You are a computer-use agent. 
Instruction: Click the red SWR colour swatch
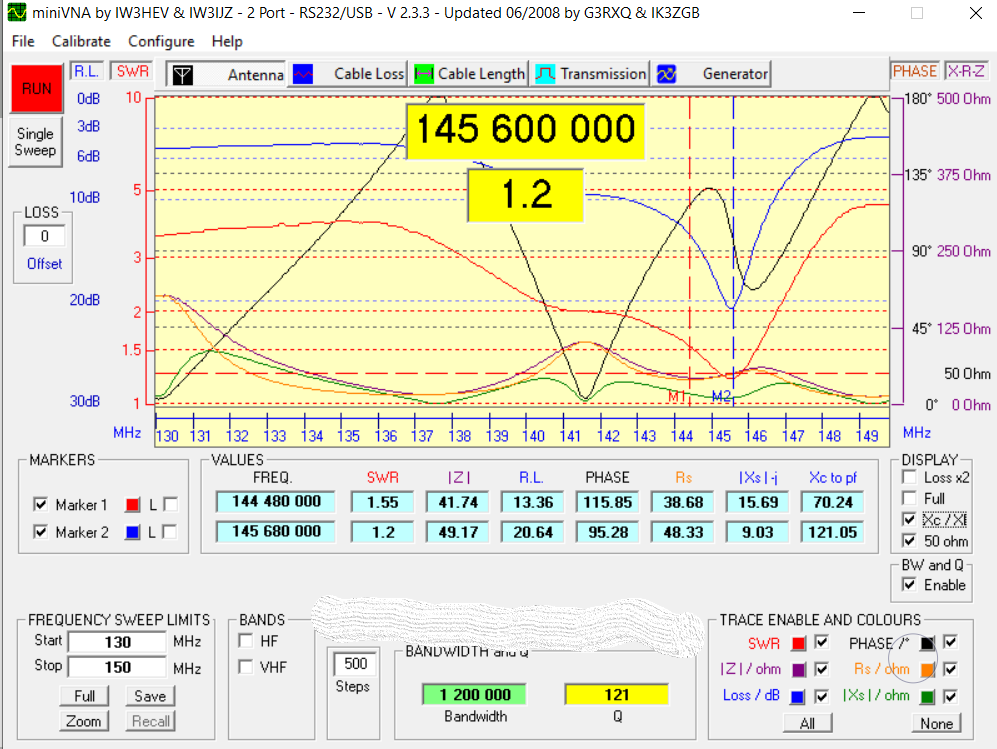pyautogui.click(x=798, y=643)
